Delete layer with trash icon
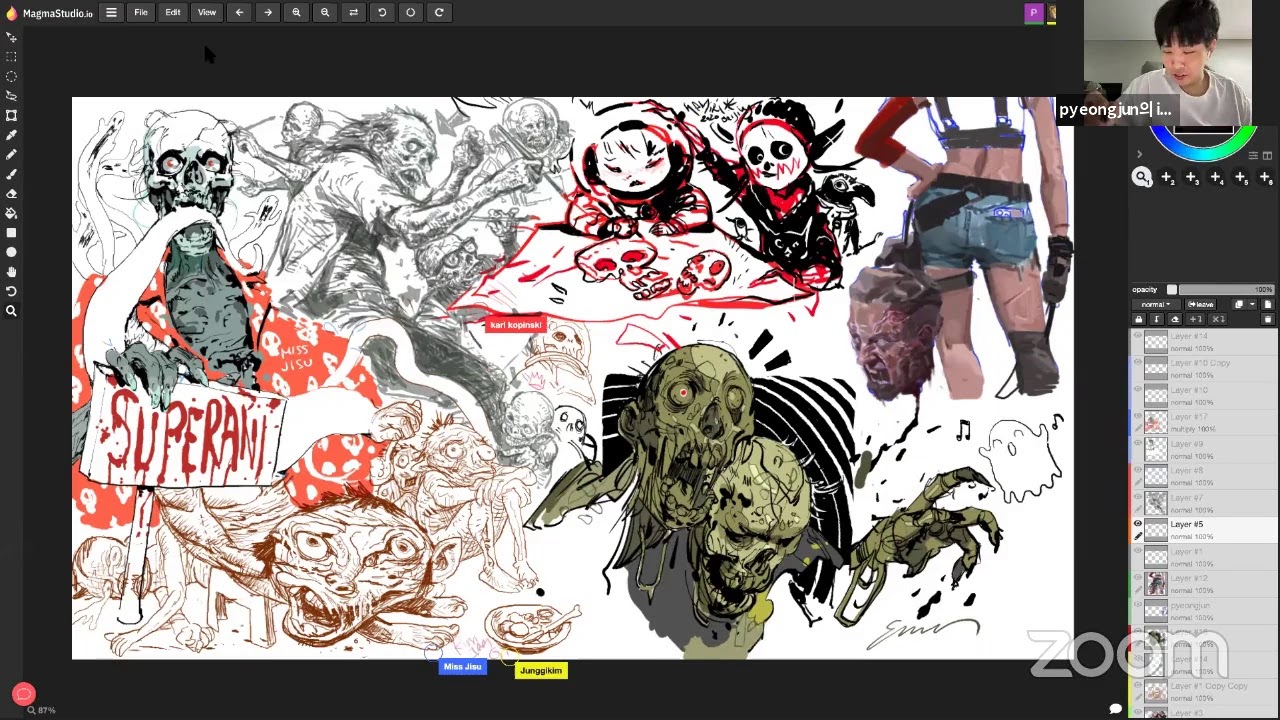Viewport: 1280px width, 720px height. (1268, 319)
